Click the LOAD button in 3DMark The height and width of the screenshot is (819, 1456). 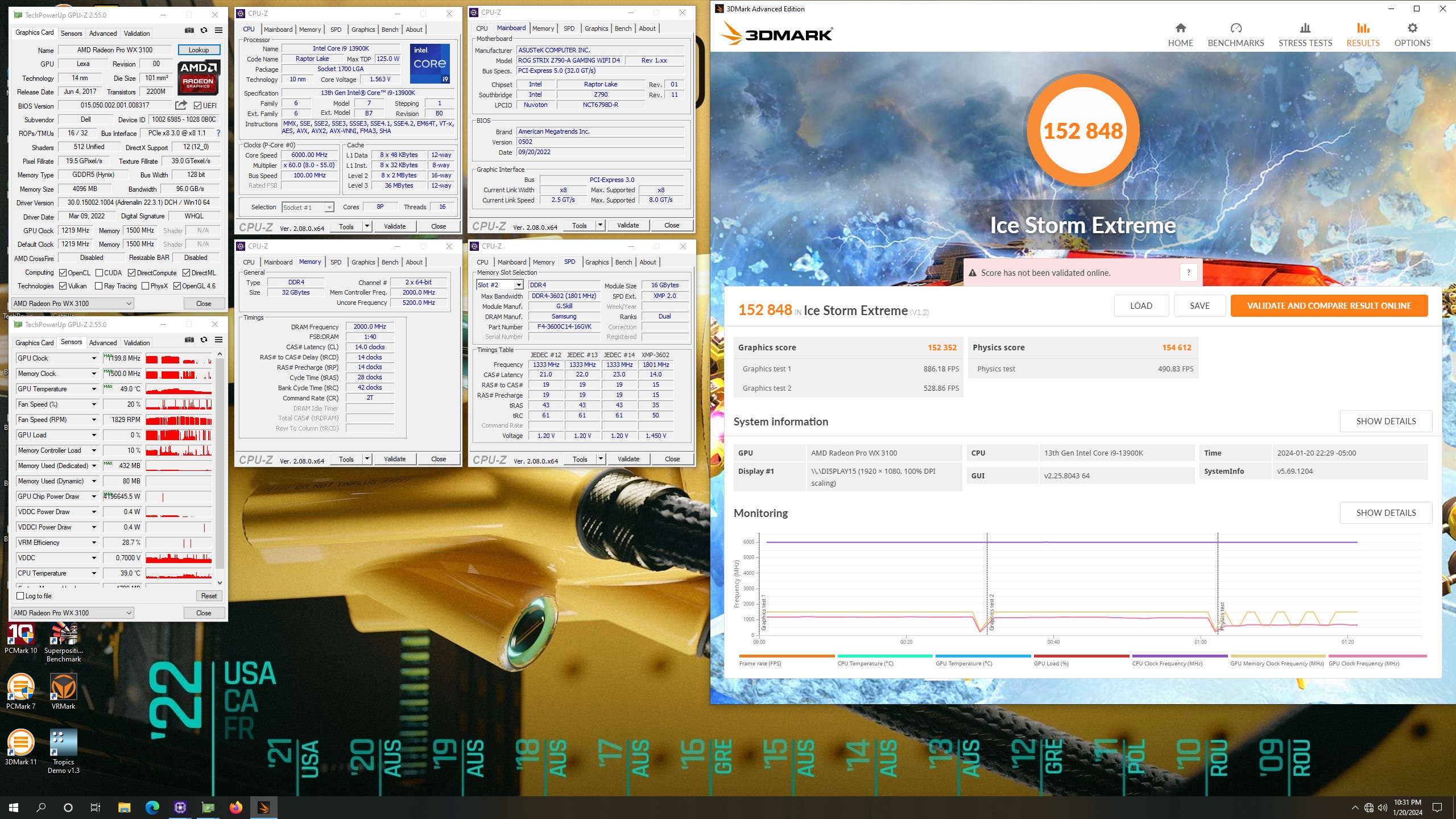pyautogui.click(x=1141, y=305)
